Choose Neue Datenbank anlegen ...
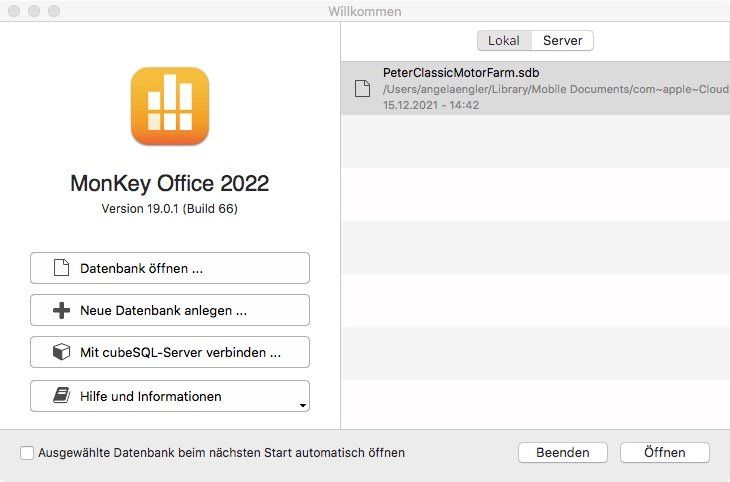 point(170,310)
